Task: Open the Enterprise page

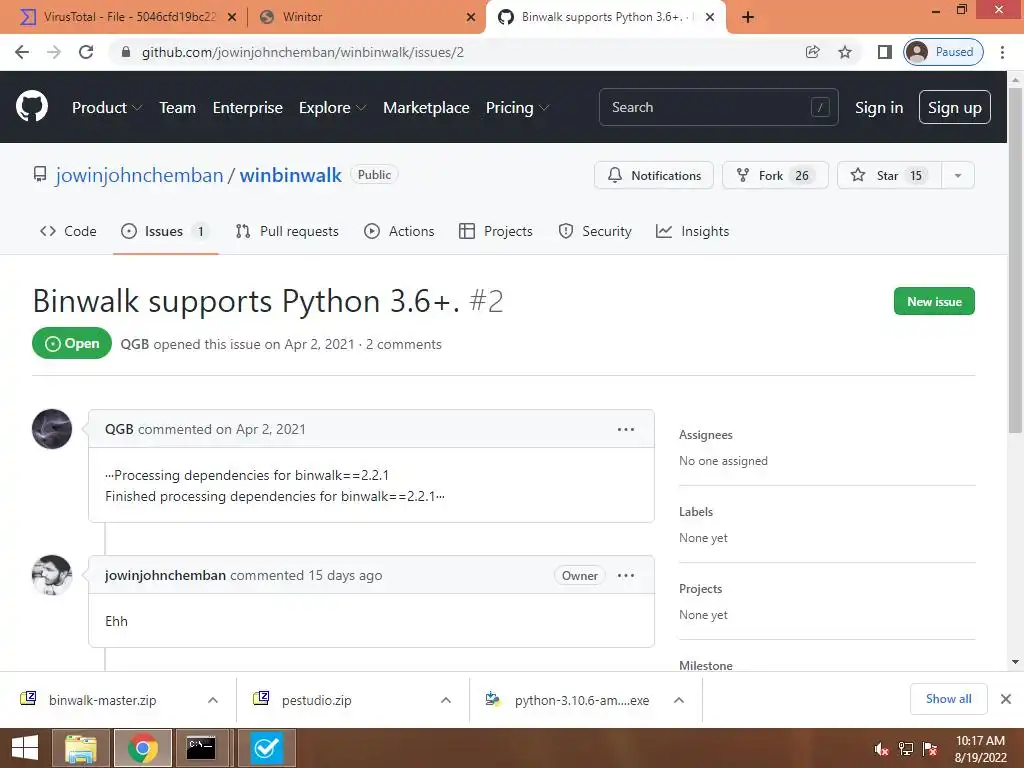Action: (x=248, y=108)
